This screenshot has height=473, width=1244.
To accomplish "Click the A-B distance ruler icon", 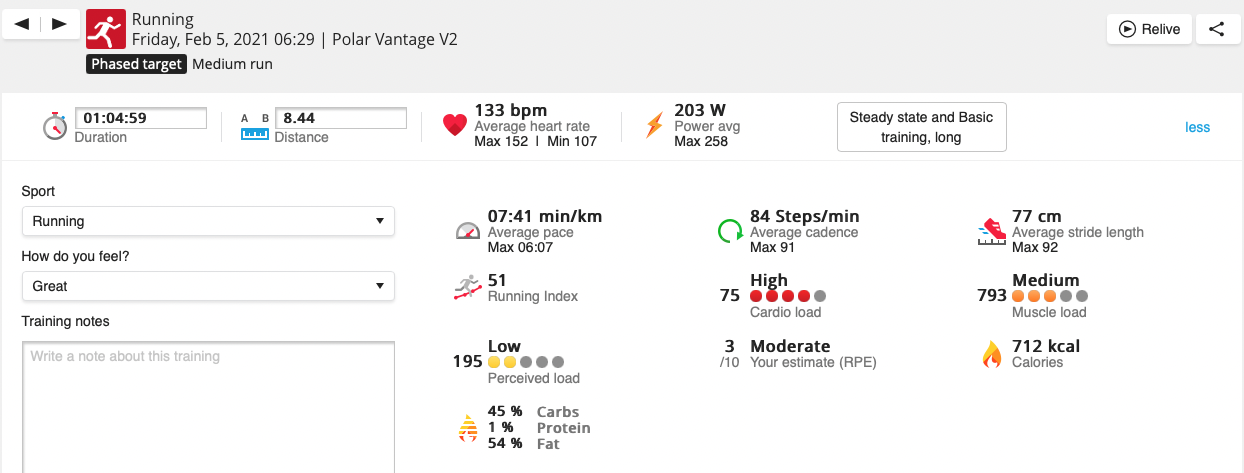I will coord(255,126).
